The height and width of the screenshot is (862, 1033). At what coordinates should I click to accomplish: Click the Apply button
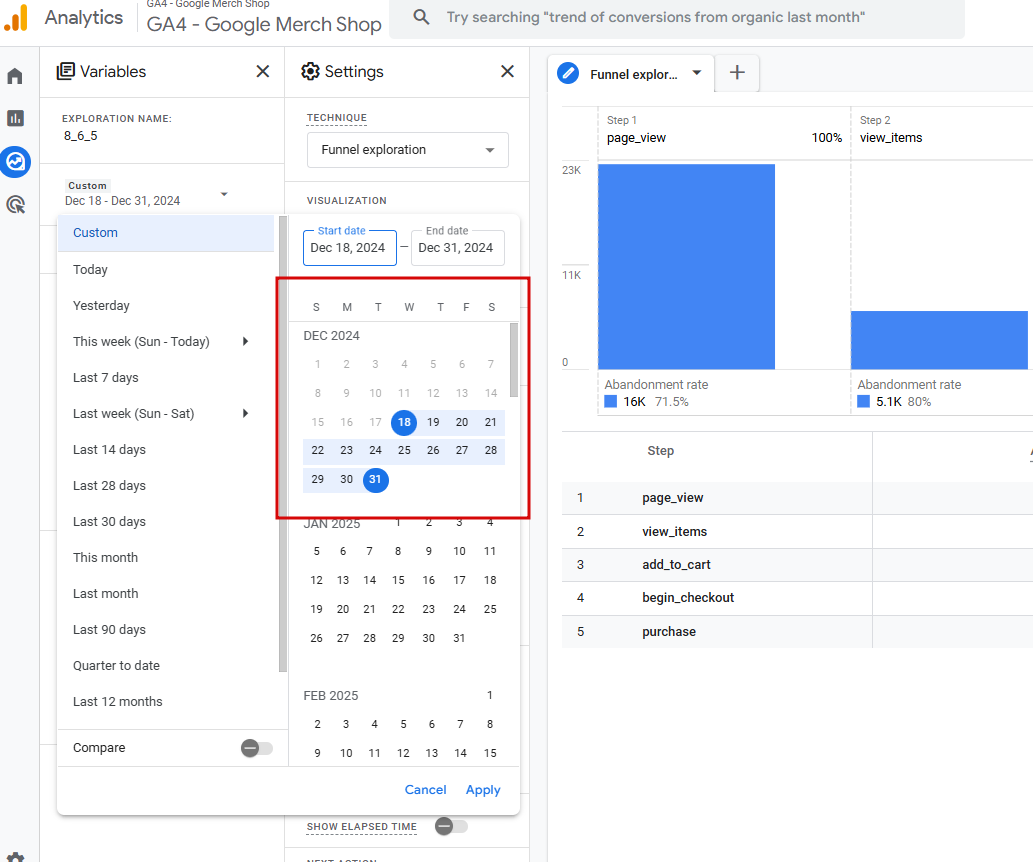pyautogui.click(x=483, y=790)
